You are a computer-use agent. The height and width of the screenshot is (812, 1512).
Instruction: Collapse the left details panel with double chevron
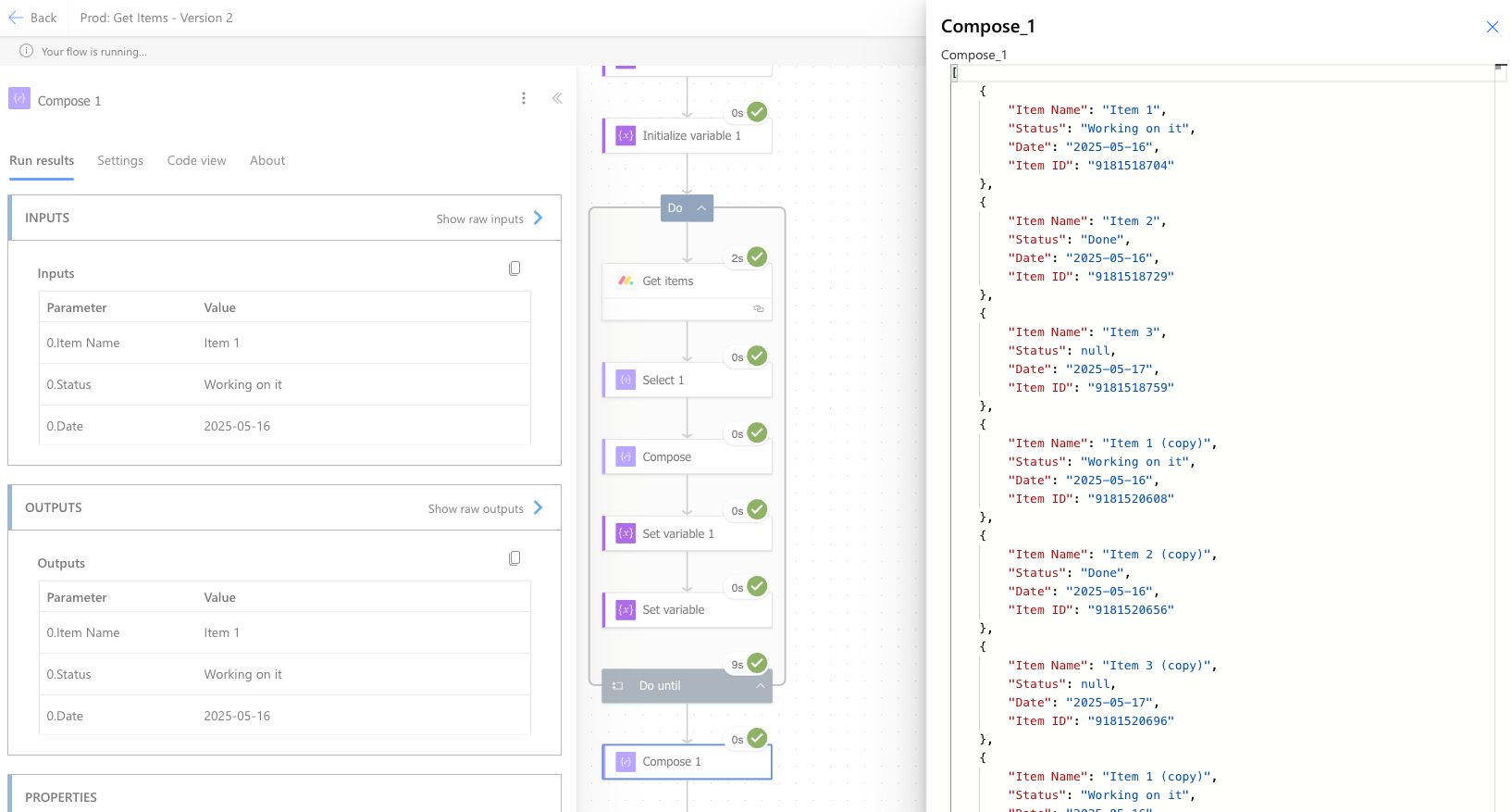(x=557, y=98)
